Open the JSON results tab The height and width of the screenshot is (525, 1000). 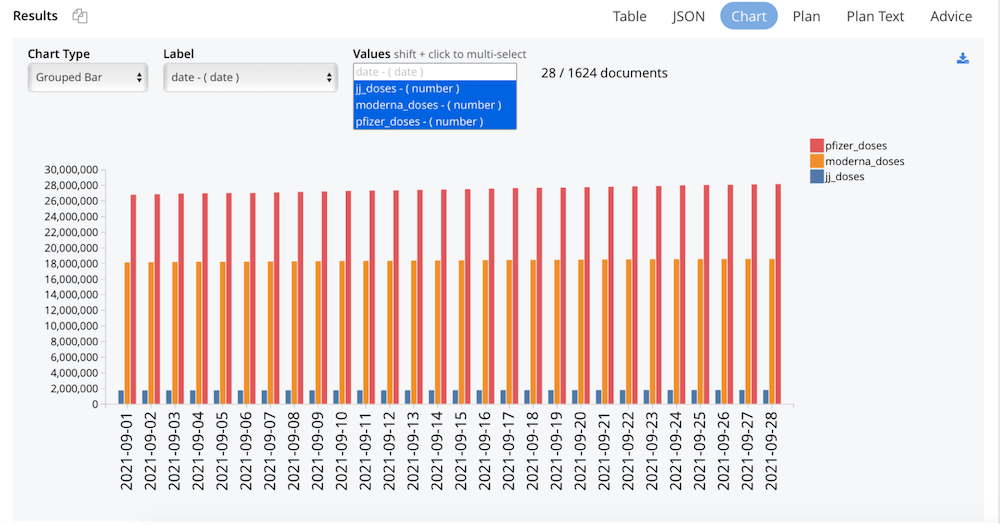[x=688, y=17]
